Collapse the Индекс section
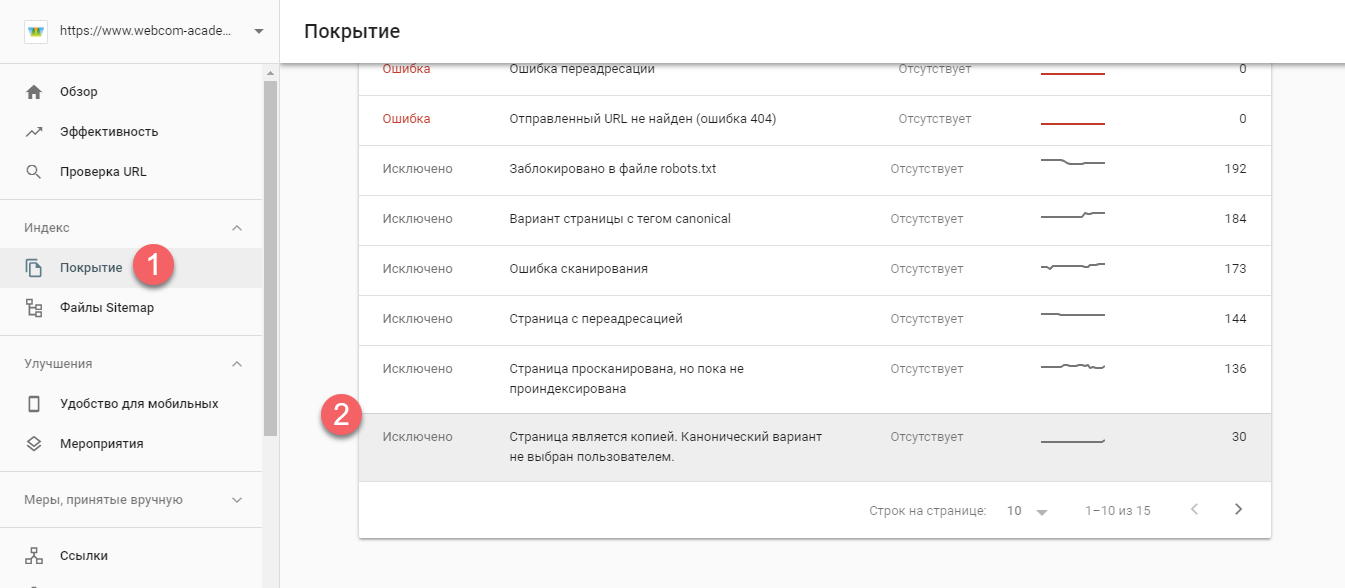 point(237,228)
